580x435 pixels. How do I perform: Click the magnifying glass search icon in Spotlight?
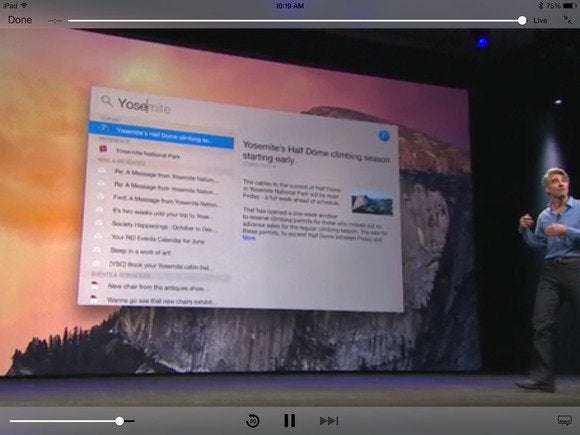tap(107, 101)
